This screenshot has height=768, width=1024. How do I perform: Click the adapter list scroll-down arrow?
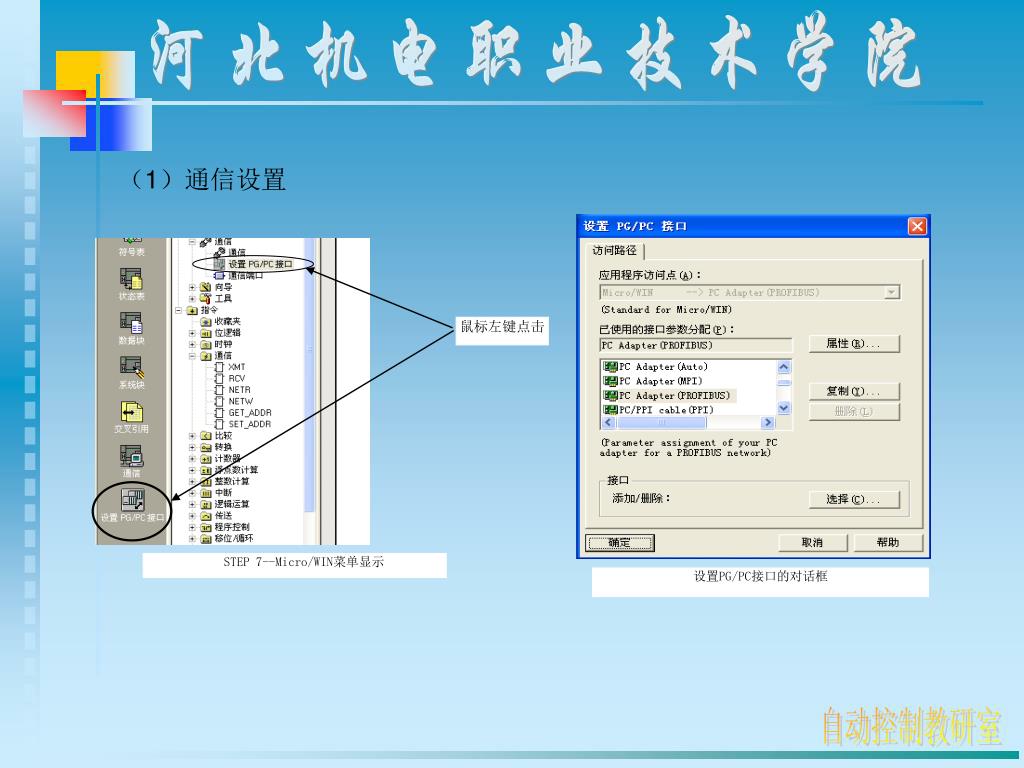784,408
